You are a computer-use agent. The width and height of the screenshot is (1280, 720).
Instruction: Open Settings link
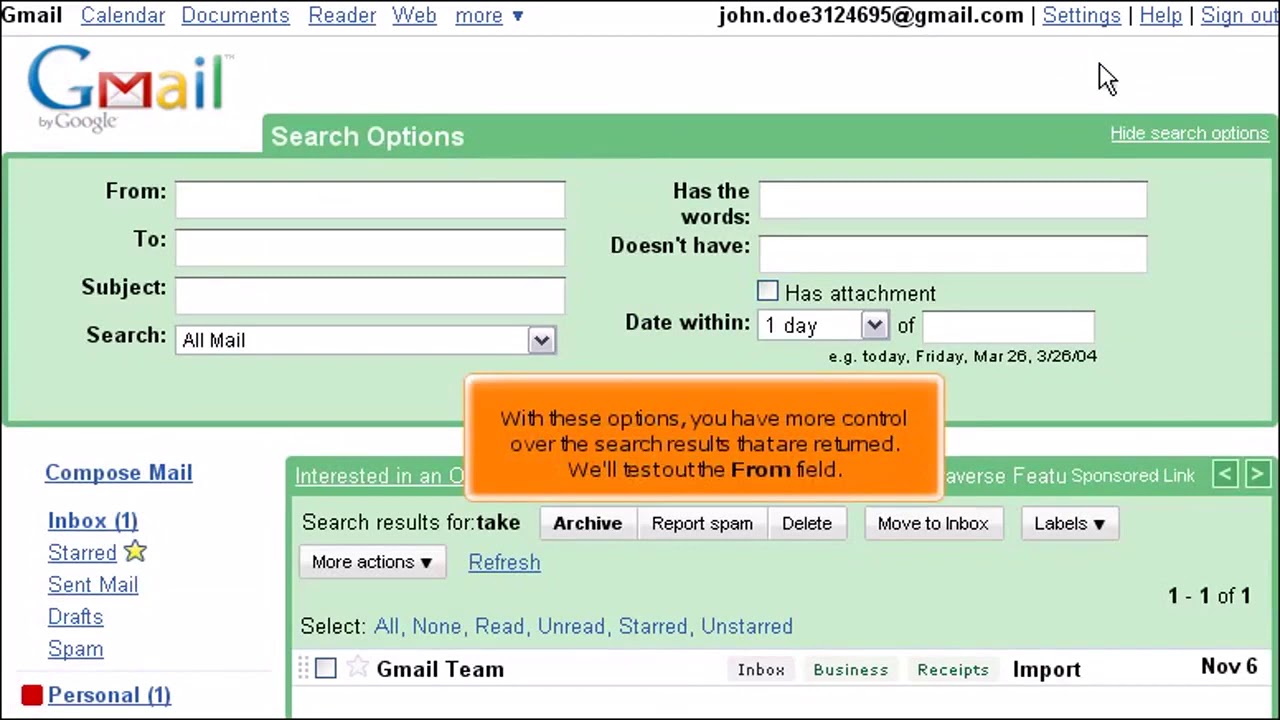(1081, 15)
